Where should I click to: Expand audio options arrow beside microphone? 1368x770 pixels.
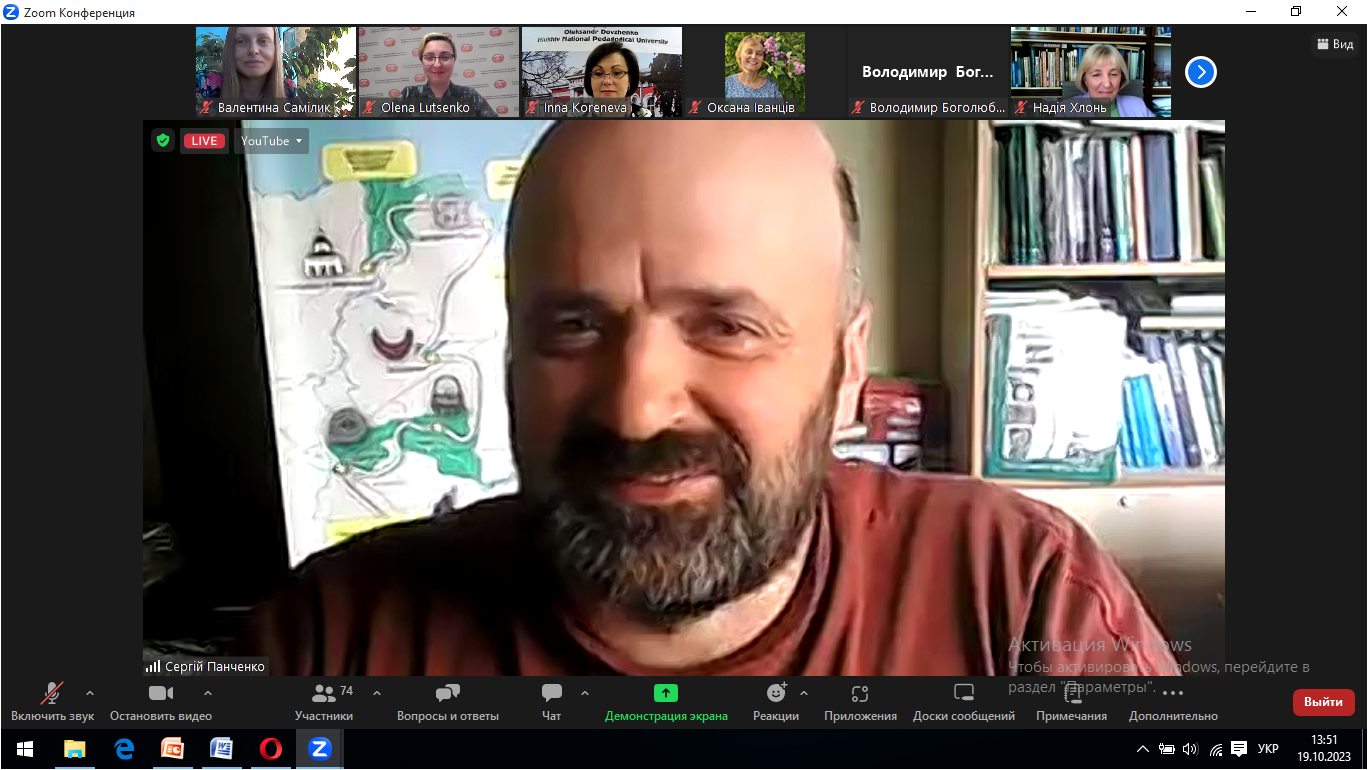coord(90,693)
